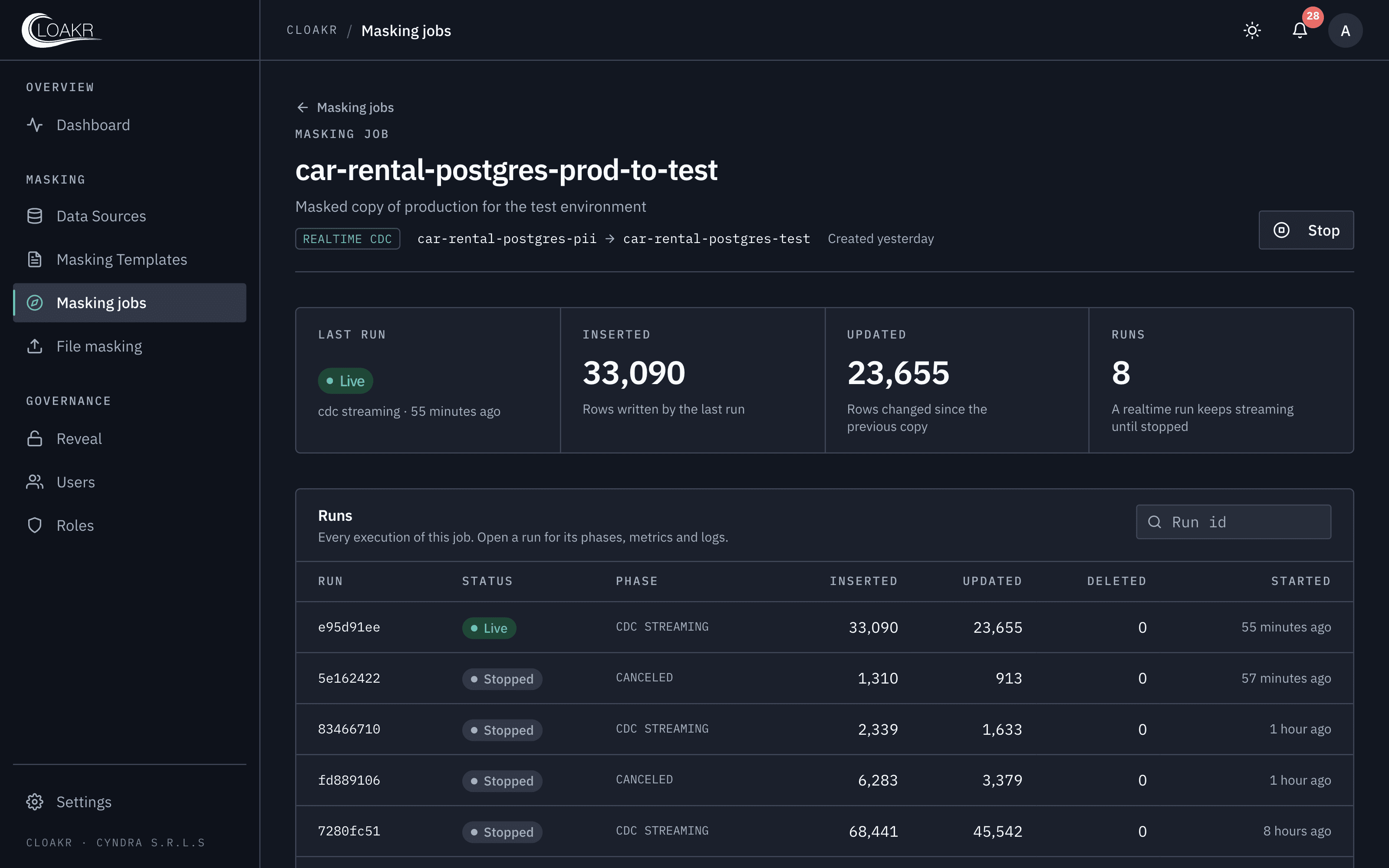Image resolution: width=1389 pixels, height=868 pixels.
Task: Click the STARTED column header
Action: point(1300,581)
